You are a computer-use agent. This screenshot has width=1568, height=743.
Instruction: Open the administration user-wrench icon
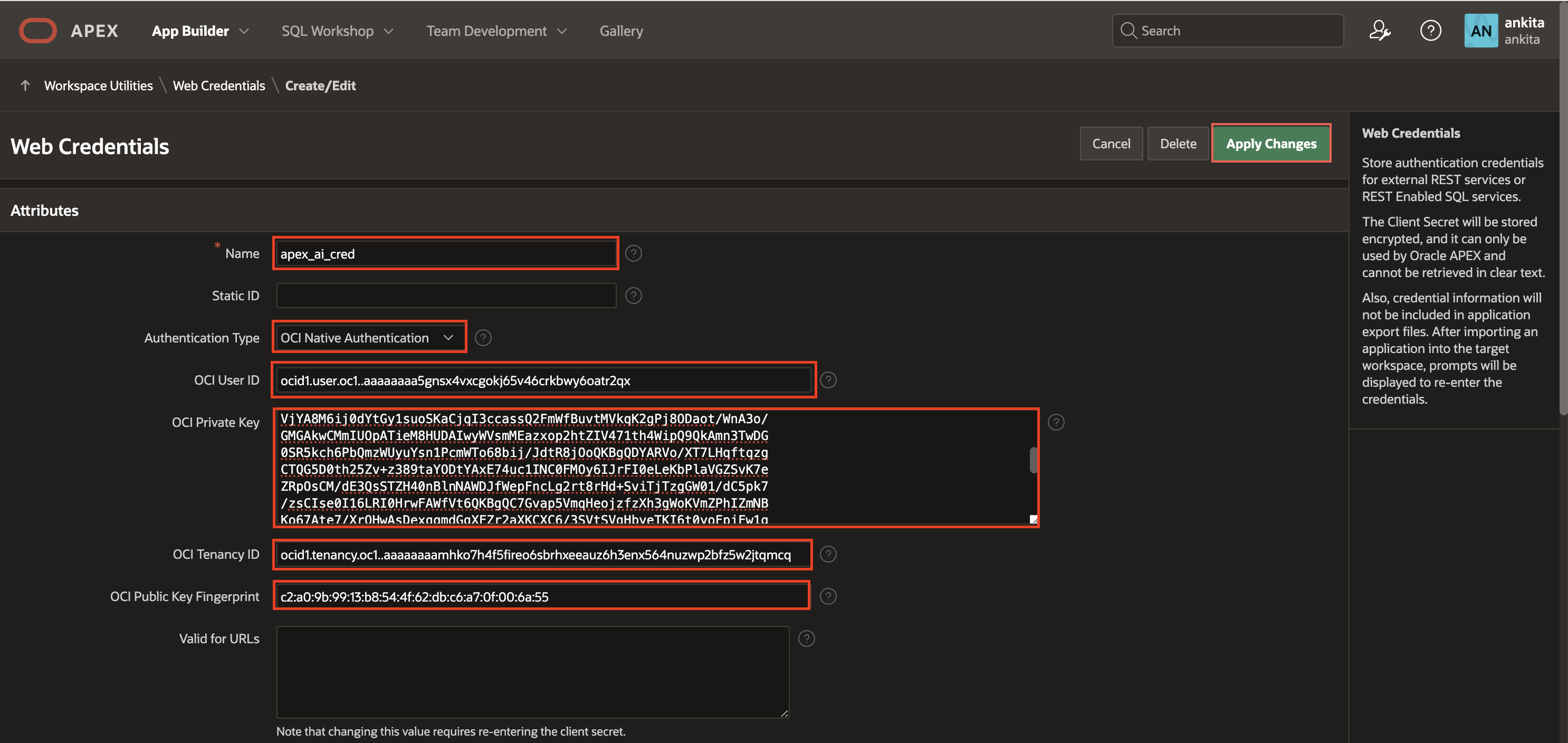(x=1379, y=31)
